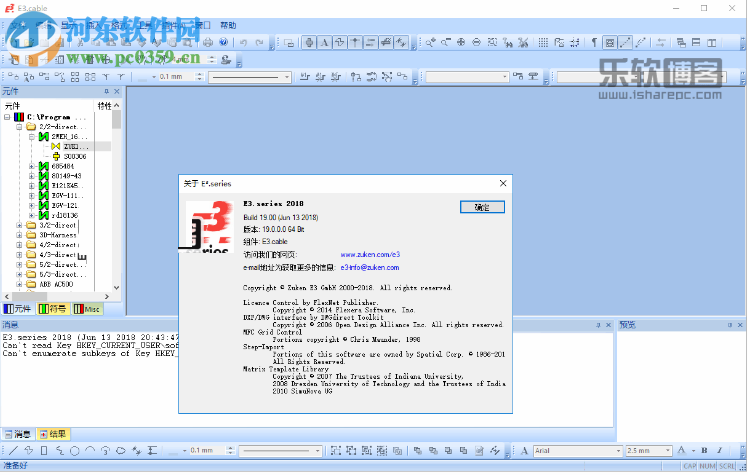Switch to the 元件 tab at the panel bottom
Screen dimensions: 748x475
pyautogui.click(x=17, y=309)
